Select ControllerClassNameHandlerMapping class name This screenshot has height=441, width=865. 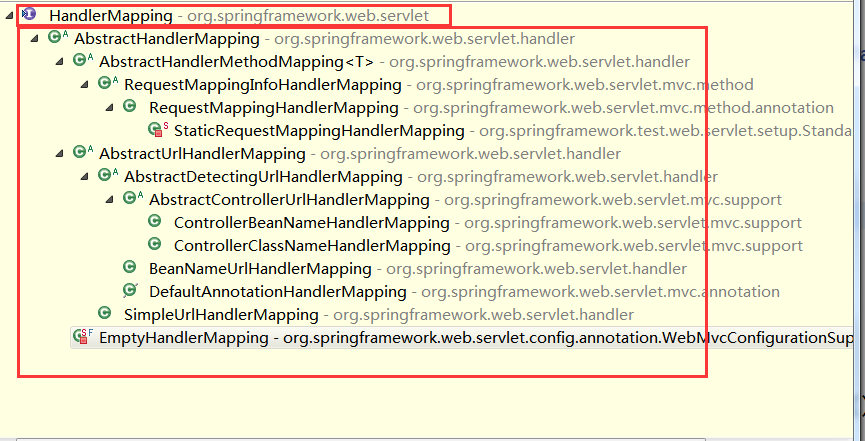(312, 245)
